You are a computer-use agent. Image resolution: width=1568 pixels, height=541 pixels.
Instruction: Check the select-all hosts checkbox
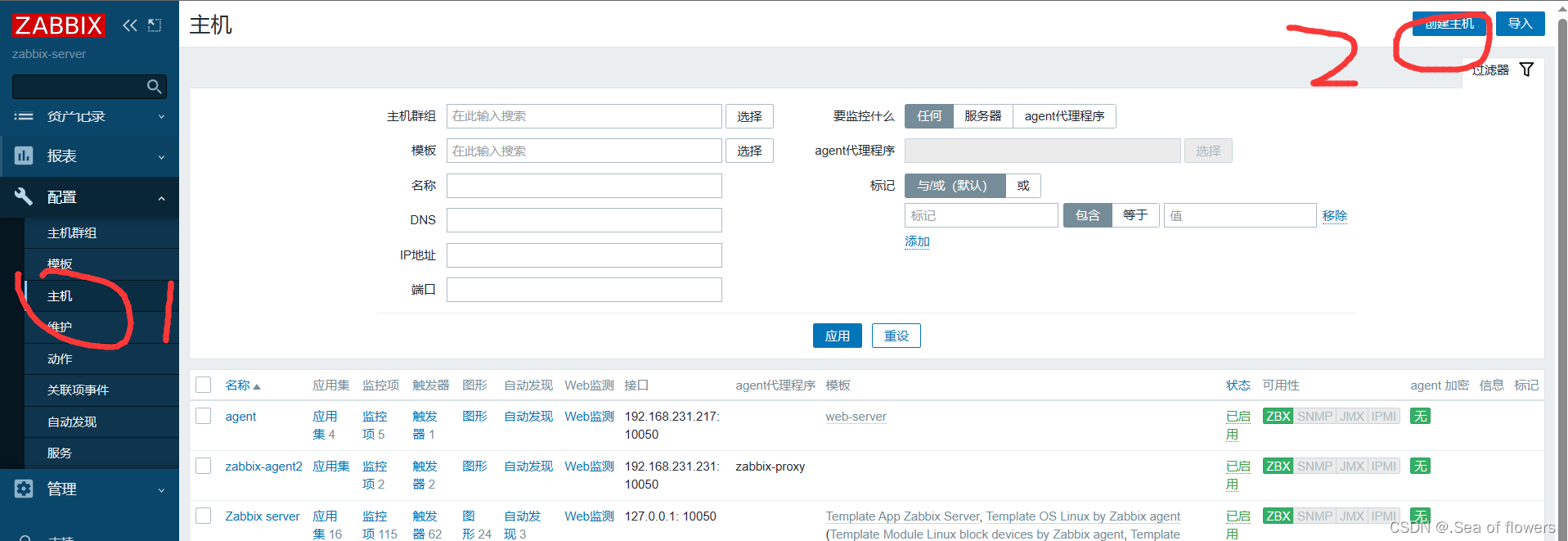pyautogui.click(x=204, y=385)
